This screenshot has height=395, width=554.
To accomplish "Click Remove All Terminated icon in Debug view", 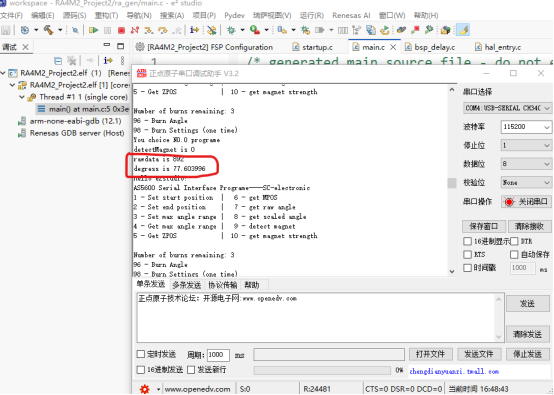I will pos(72,61).
